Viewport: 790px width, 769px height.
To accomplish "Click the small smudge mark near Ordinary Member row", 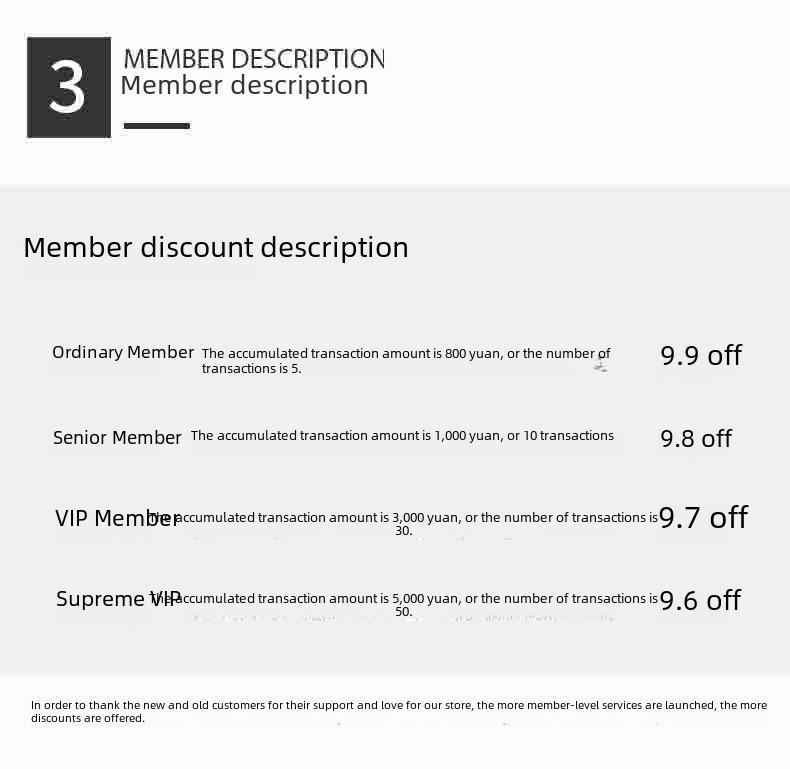I will point(601,364).
